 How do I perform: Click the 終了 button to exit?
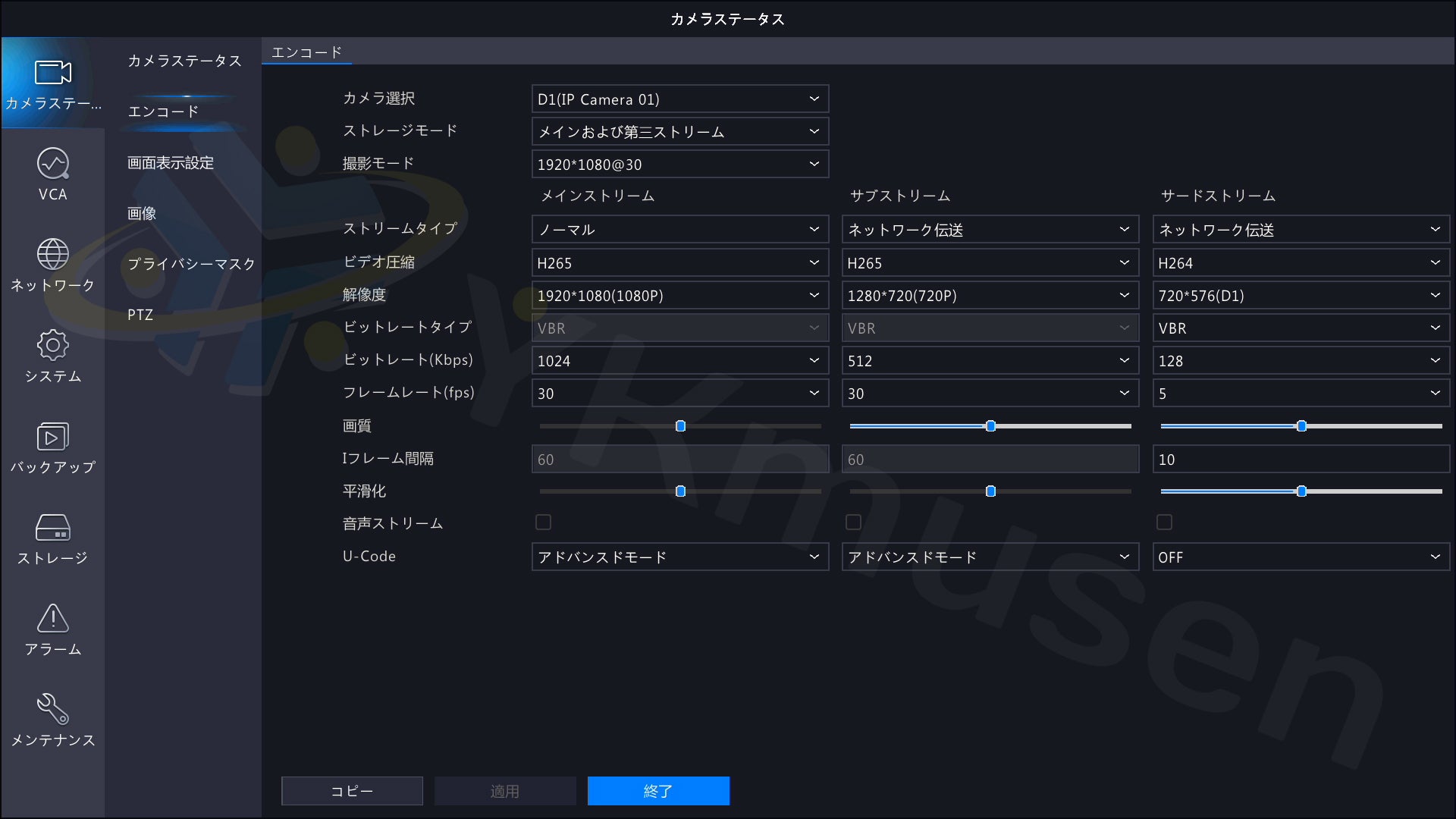pos(657,790)
